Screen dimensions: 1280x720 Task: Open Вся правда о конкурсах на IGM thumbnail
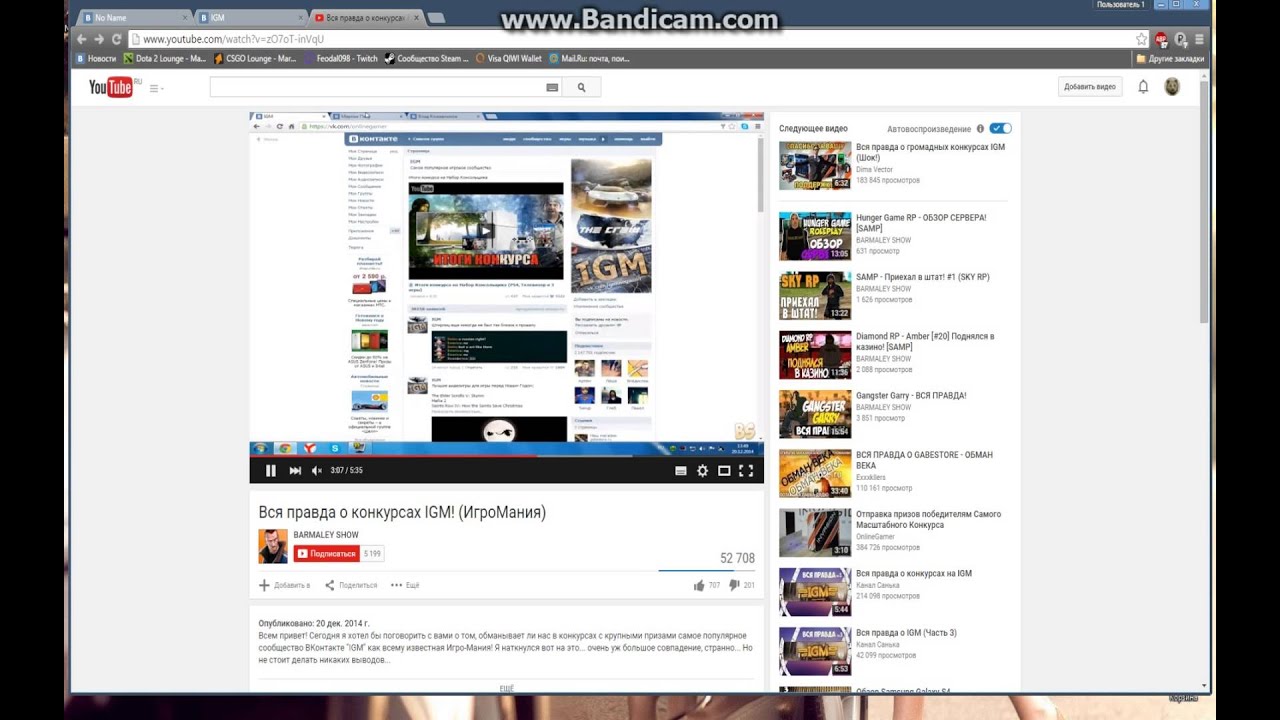tap(815, 592)
